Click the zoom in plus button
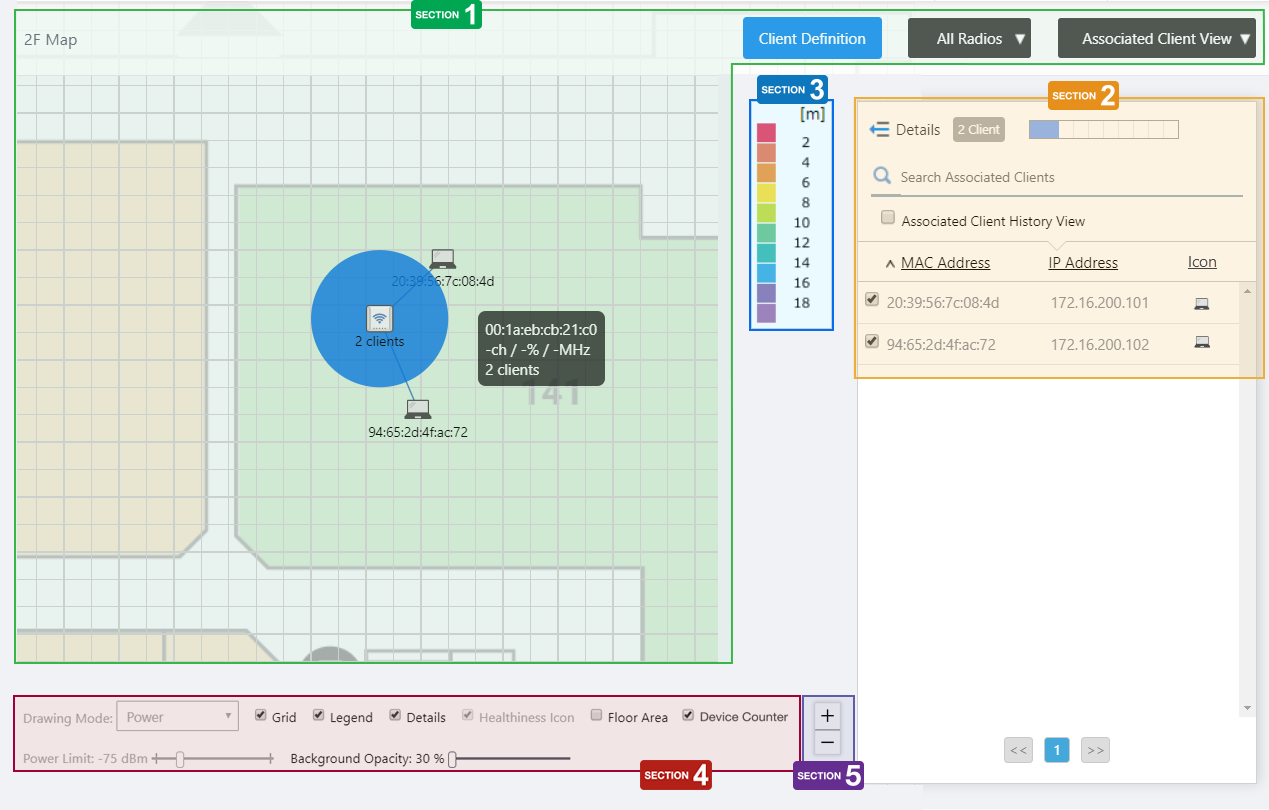 [x=828, y=716]
